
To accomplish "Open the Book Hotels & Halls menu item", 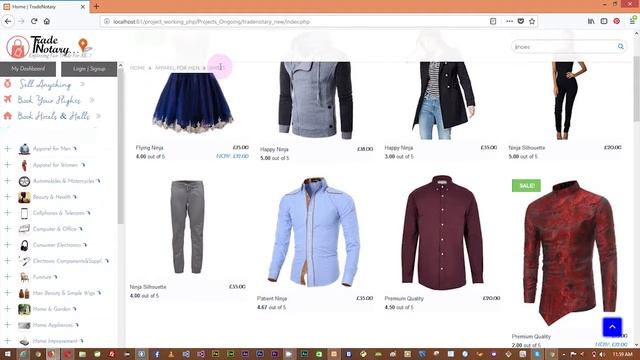I will coord(53,116).
